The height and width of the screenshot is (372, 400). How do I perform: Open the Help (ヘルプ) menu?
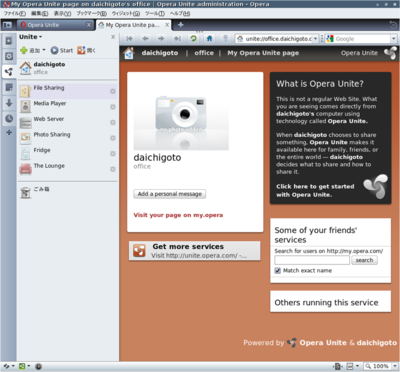[180, 13]
